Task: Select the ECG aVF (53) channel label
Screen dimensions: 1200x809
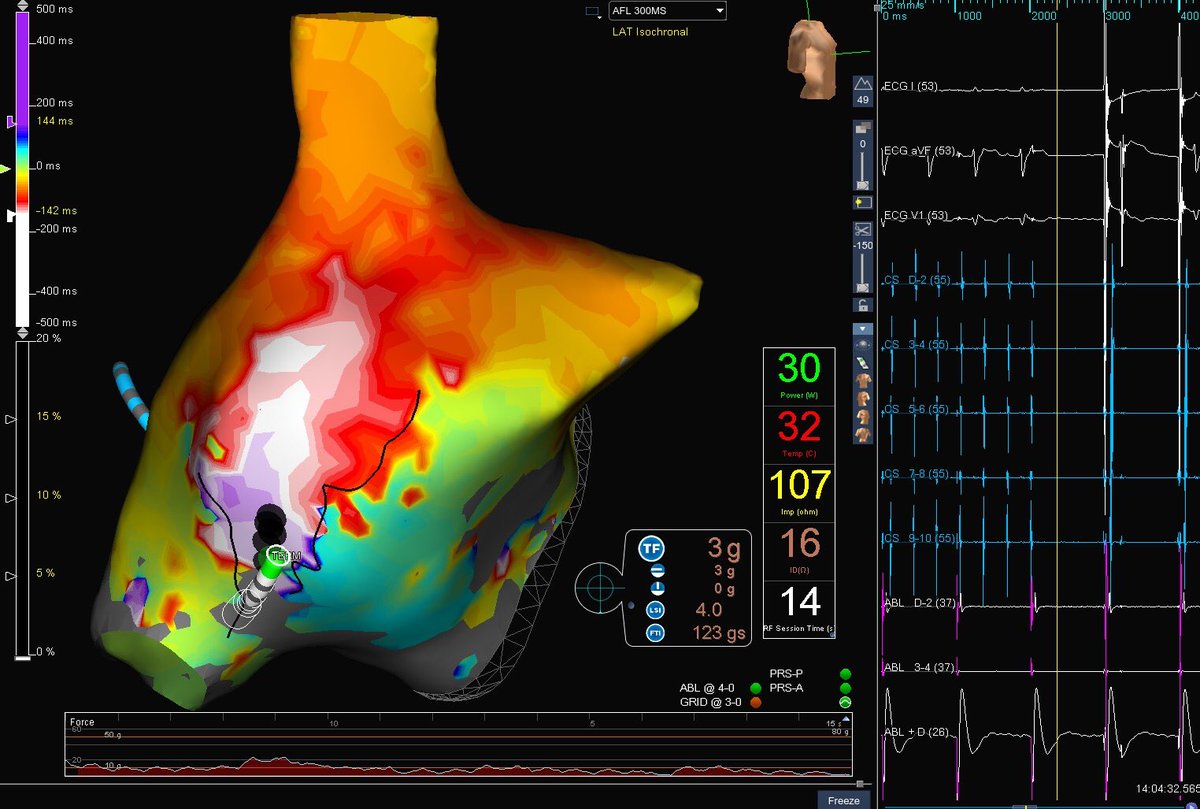Action: (x=918, y=151)
